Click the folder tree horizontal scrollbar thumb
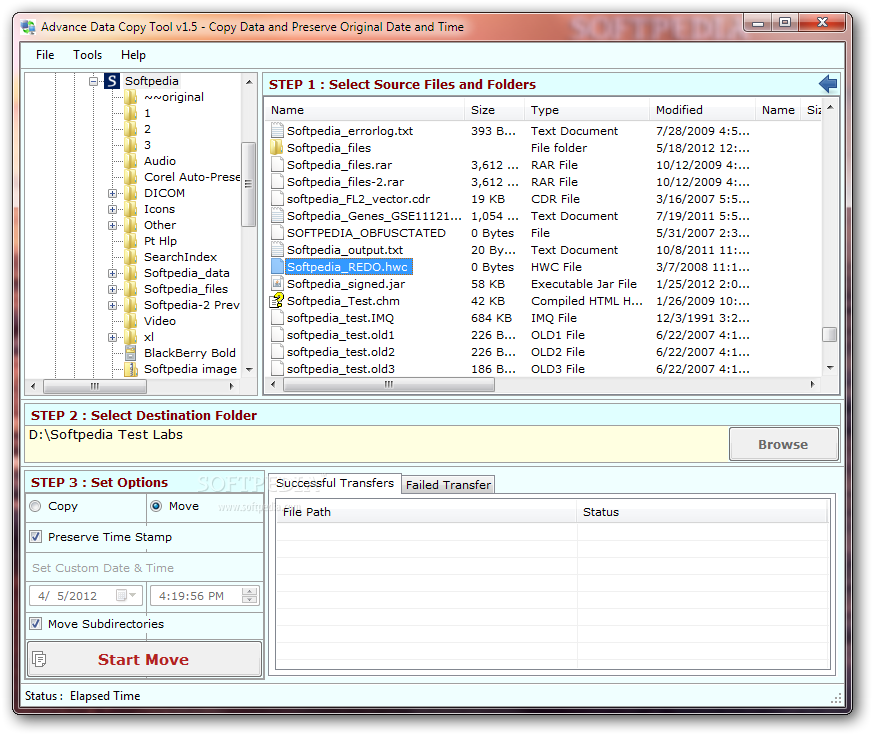The width and height of the screenshot is (873, 735). coord(95,386)
